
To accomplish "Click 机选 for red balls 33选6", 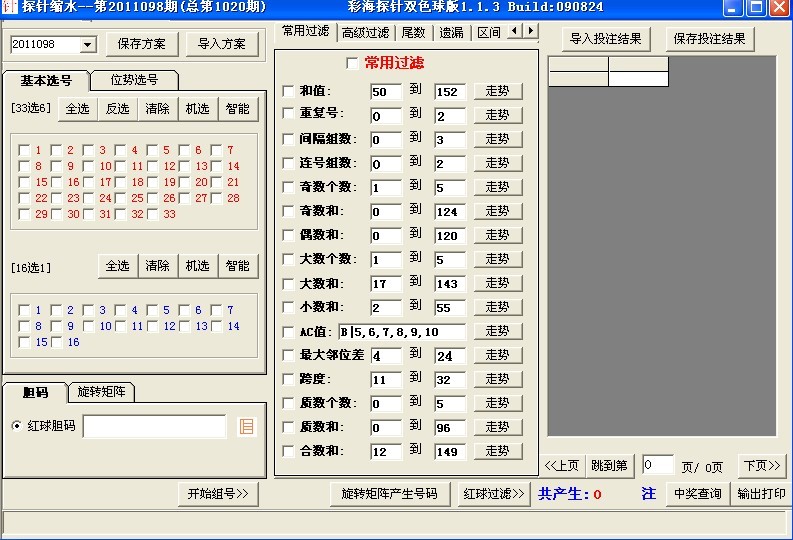I will point(198,109).
